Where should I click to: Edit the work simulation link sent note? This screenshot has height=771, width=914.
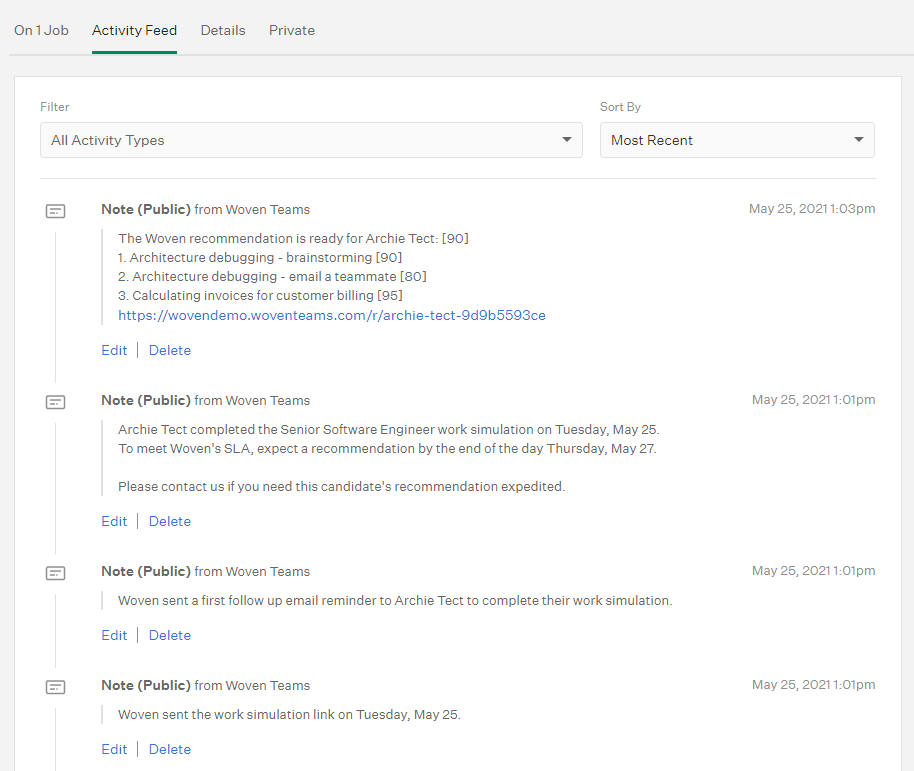tap(114, 749)
